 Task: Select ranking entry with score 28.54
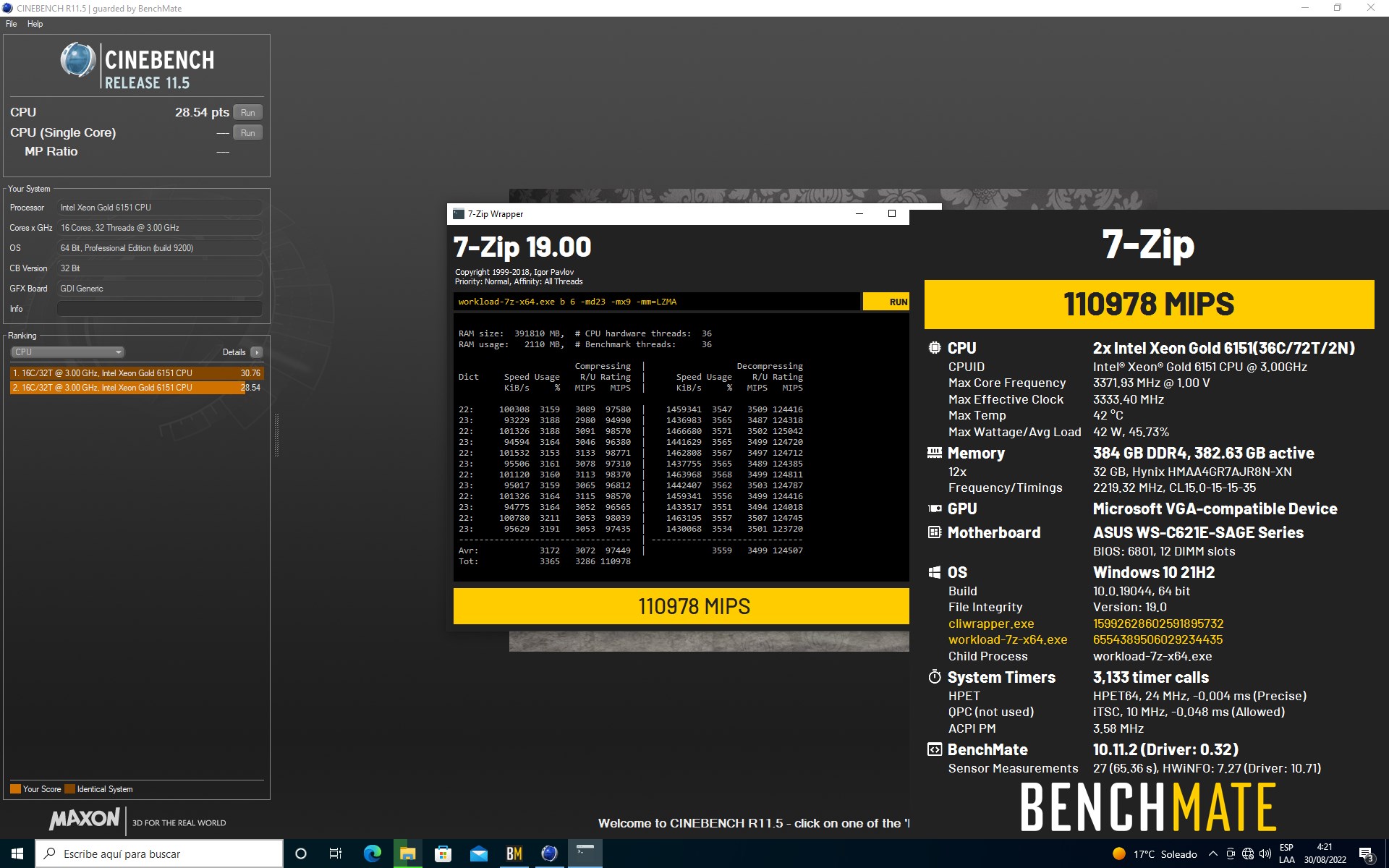(137, 388)
